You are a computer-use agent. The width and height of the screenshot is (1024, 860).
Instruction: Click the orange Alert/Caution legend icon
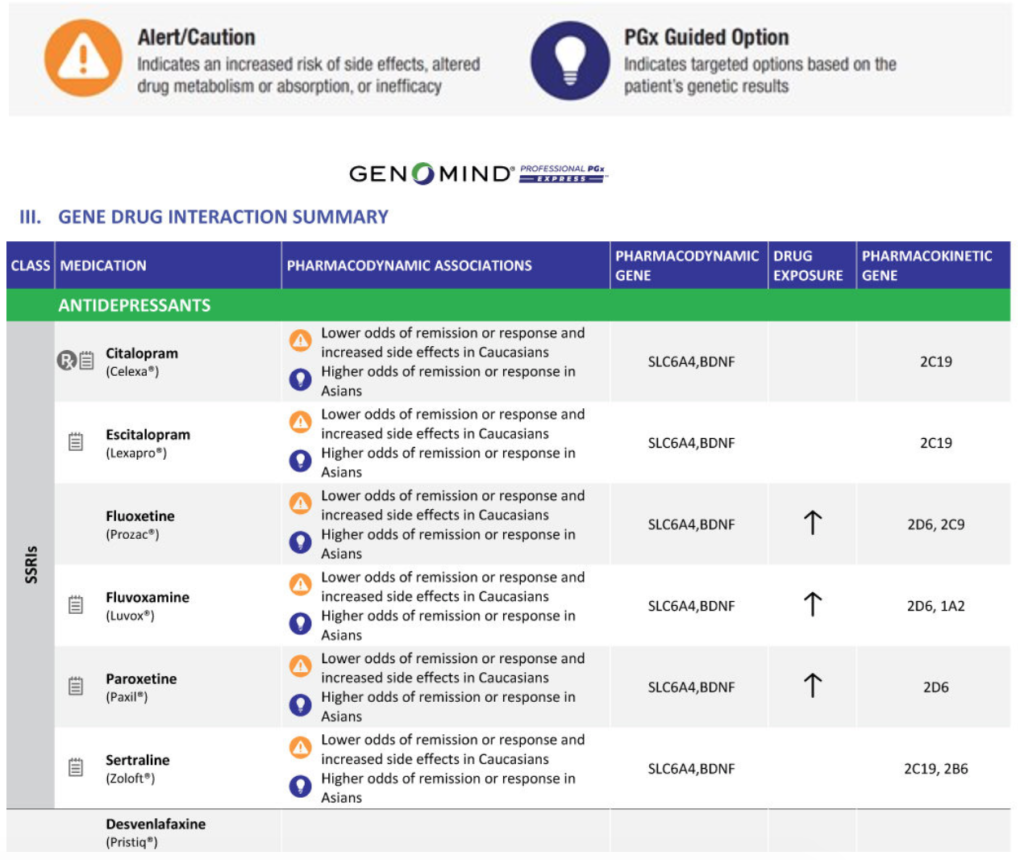(x=83, y=59)
